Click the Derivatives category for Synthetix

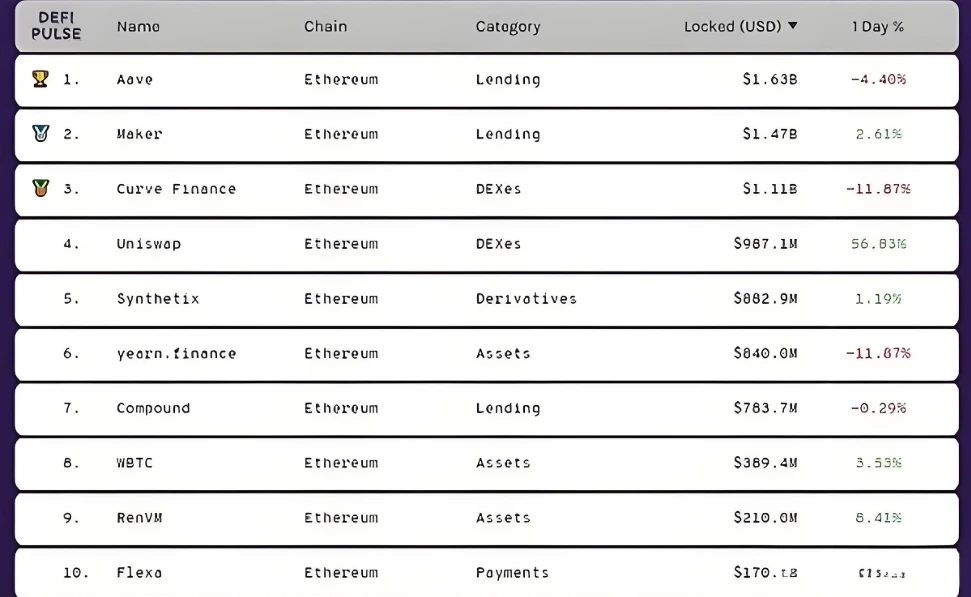coord(526,298)
